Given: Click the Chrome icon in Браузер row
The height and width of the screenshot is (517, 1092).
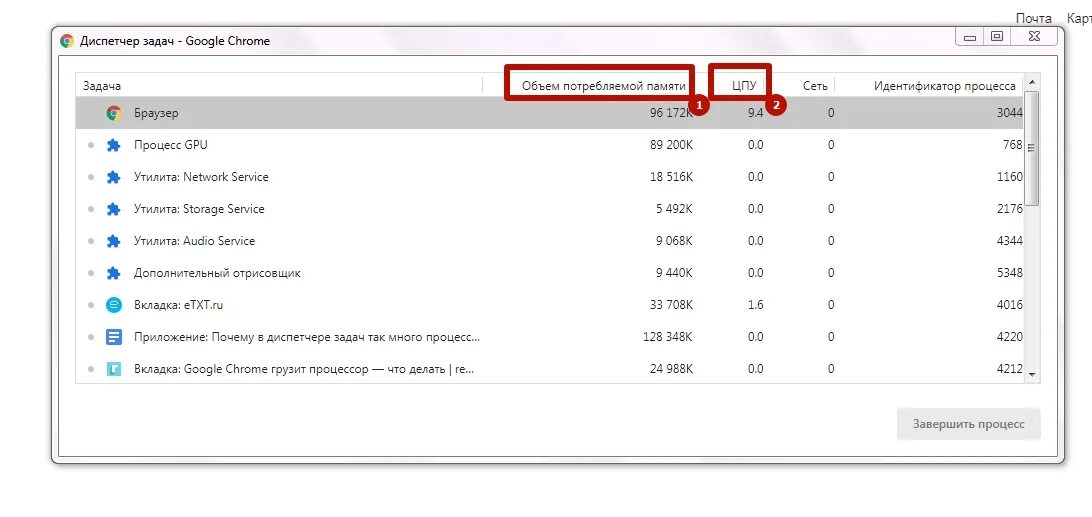Looking at the screenshot, I should pos(114,113).
